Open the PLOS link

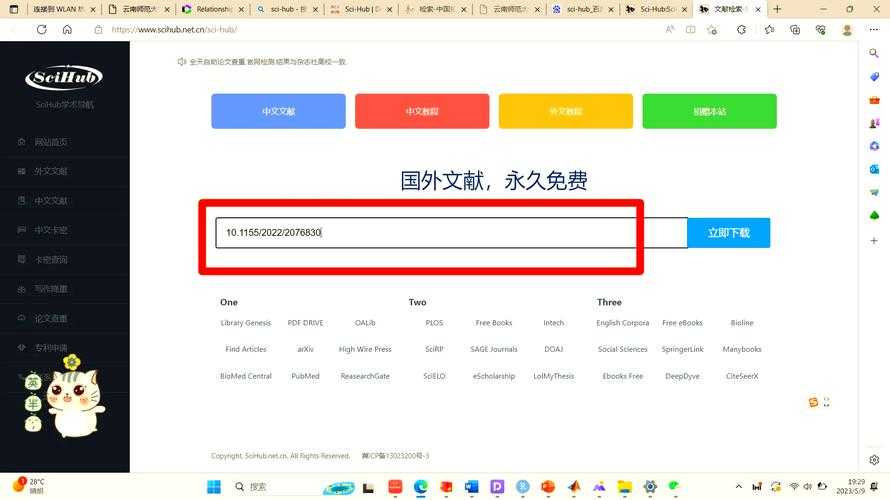pos(434,323)
